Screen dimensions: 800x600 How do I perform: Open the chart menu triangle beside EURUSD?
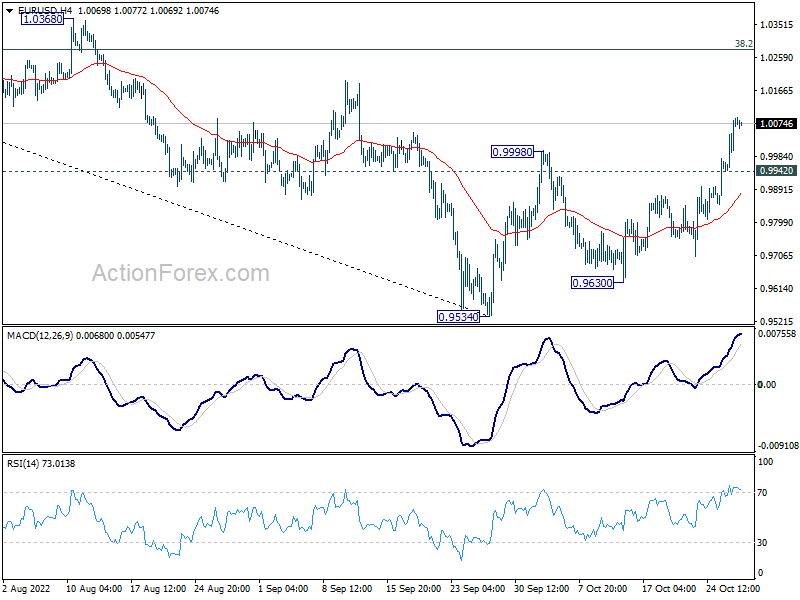9,11
